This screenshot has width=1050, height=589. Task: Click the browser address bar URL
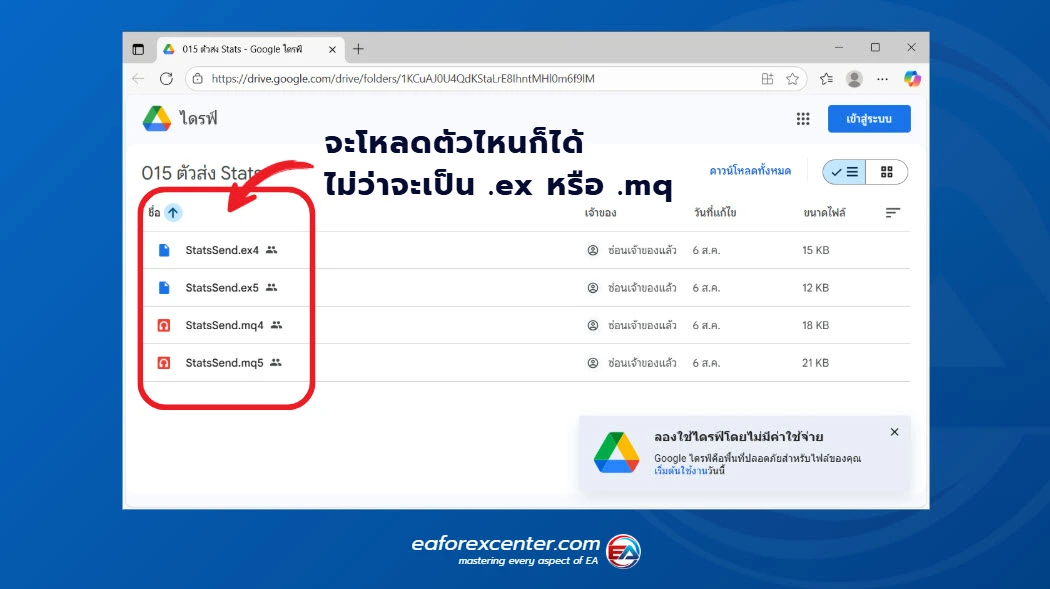tap(403, 79)
